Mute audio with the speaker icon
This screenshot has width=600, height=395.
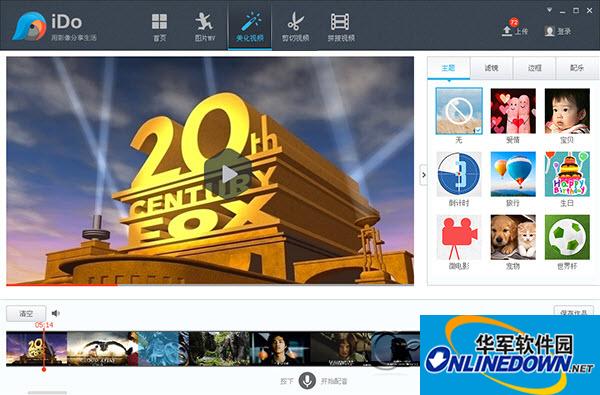click(x=55, y=313)
